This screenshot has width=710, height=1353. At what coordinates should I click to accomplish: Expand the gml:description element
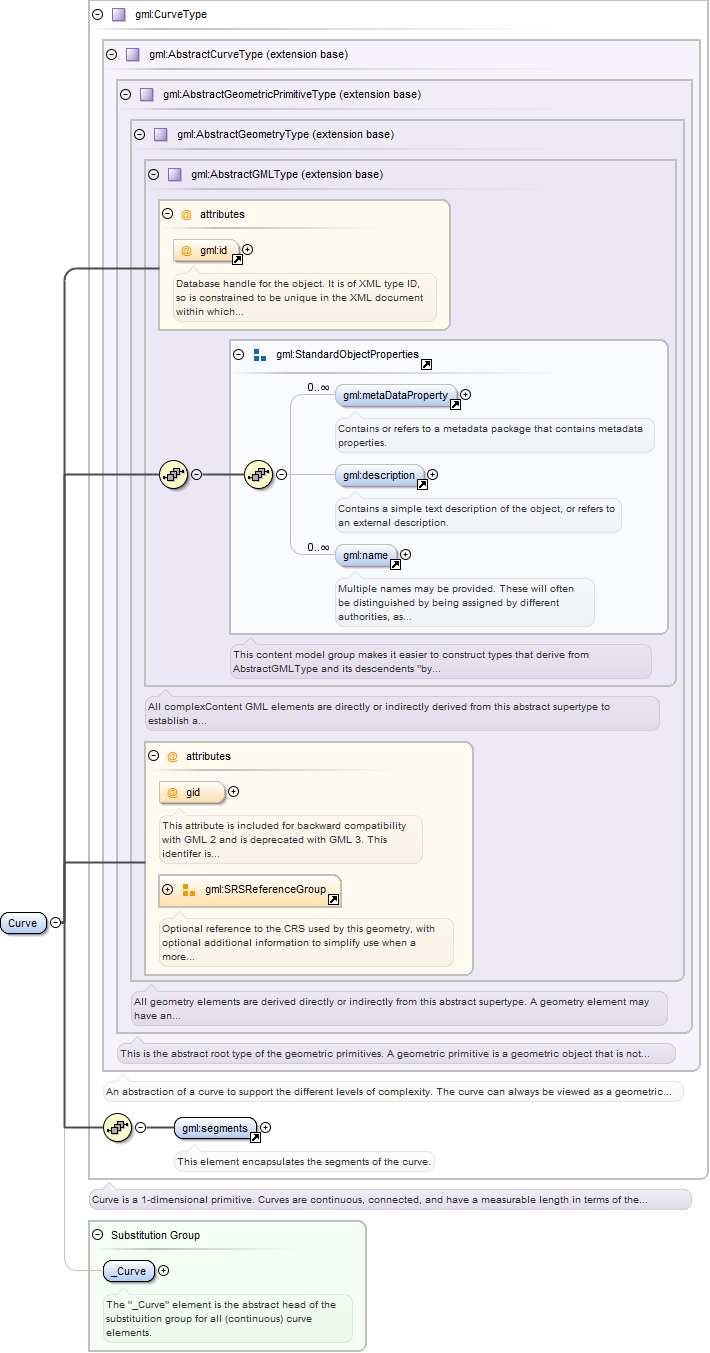click(x=432, y=475)
